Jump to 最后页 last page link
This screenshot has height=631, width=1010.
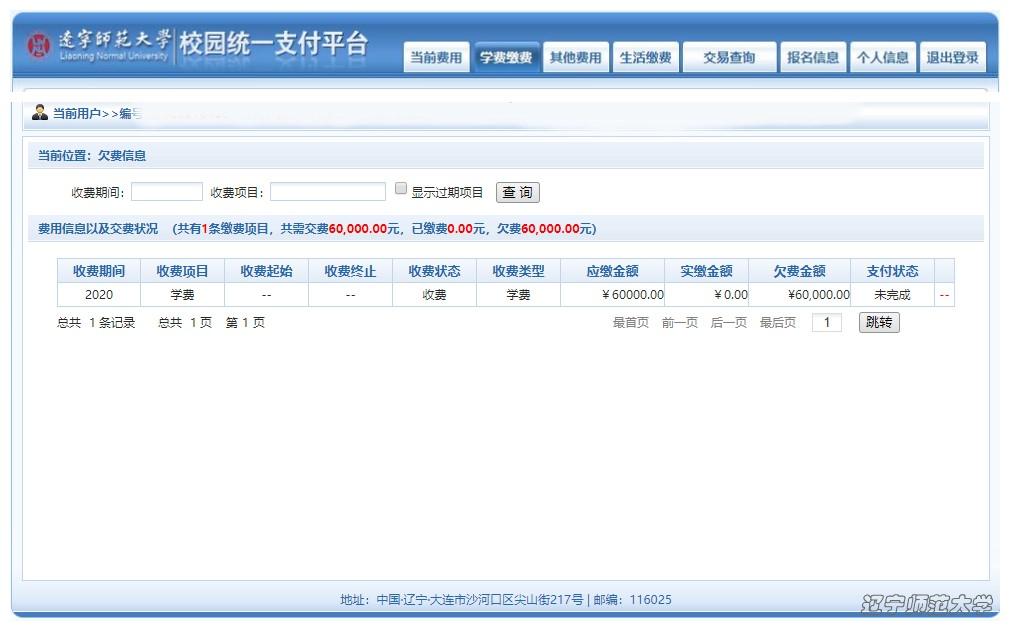[x=777, y=323]
